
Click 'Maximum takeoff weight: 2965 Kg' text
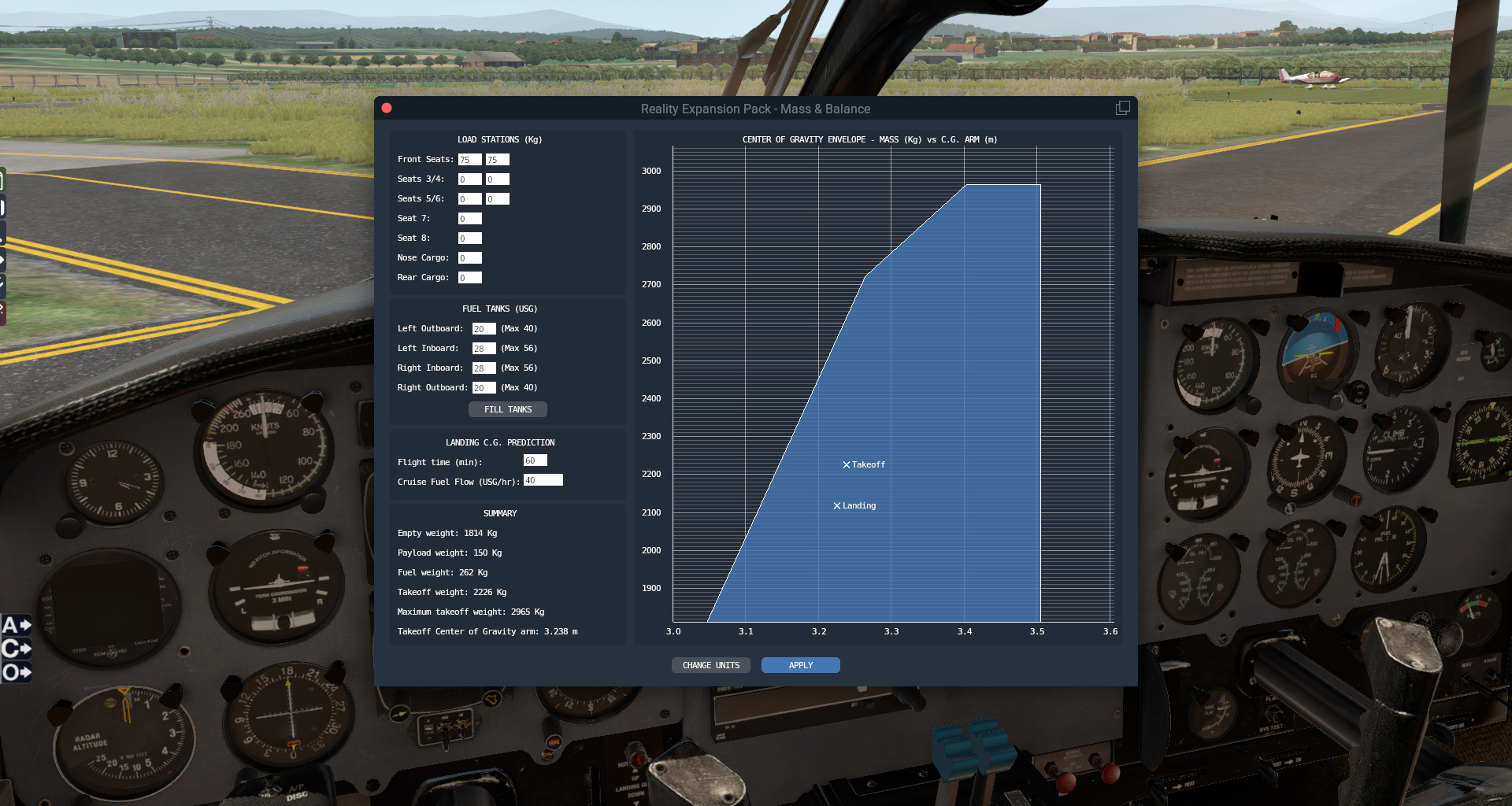click(x=471, y=612)
